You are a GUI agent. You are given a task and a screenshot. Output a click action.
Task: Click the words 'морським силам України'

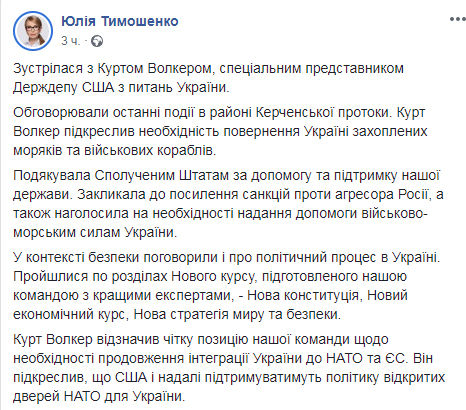94,232
